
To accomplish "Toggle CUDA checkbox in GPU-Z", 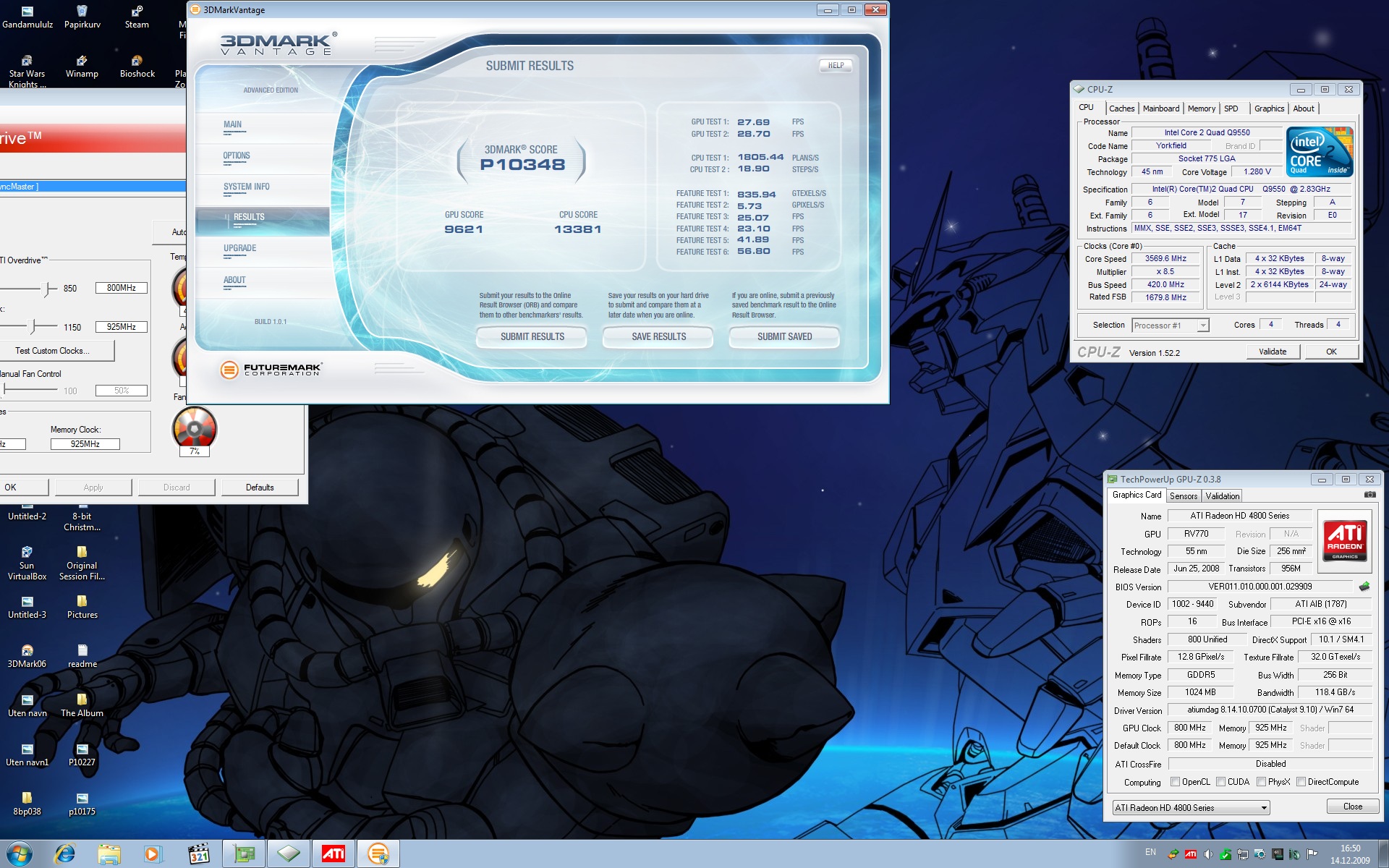I will pyautogui.click(x=1221, y=781).
